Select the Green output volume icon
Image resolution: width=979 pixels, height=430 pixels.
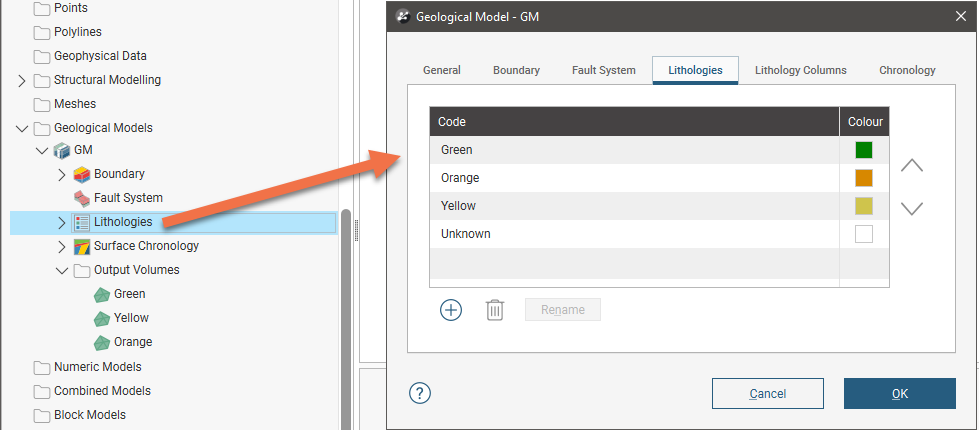point(102,294)
